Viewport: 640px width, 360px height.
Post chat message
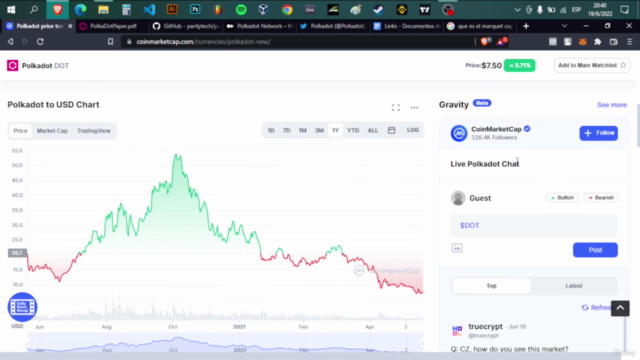click(x=595, y=250)
